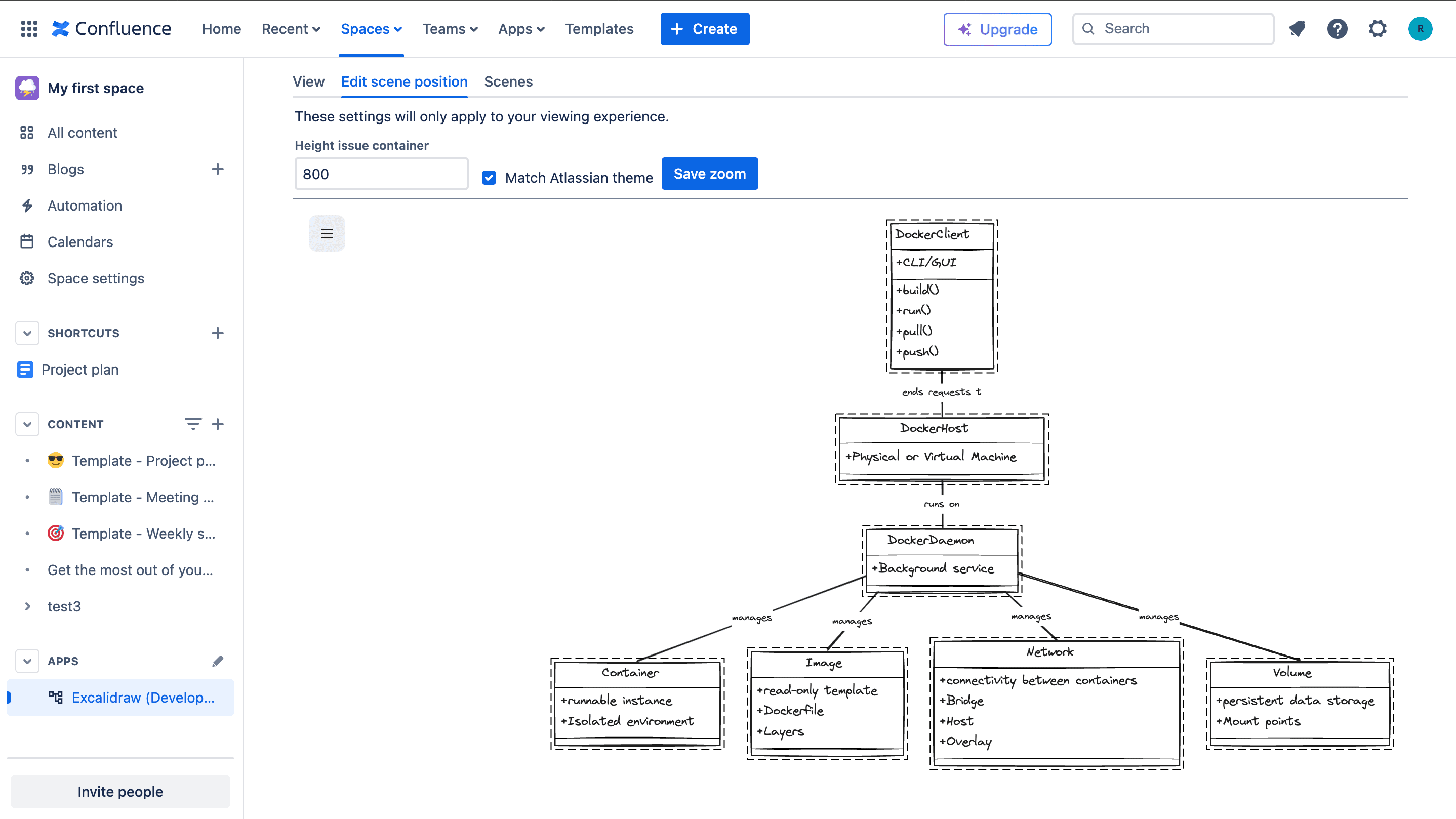Click the My first space logo icon

click(x=27, y=88)
